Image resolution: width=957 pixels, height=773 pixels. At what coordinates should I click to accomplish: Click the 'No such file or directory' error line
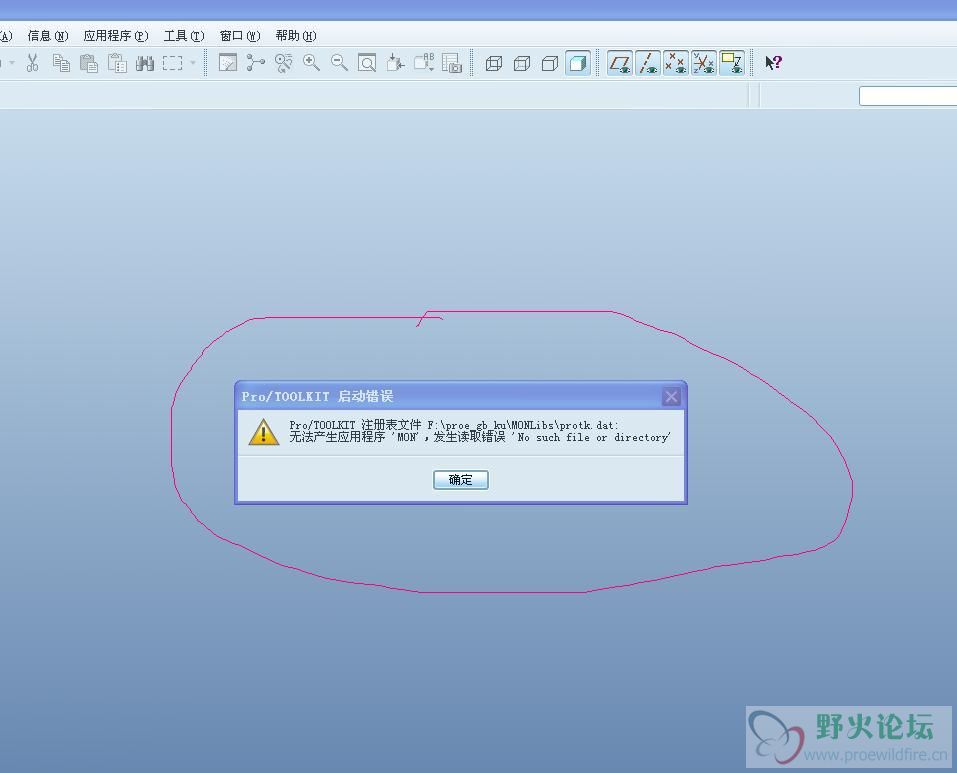point(480,437)
